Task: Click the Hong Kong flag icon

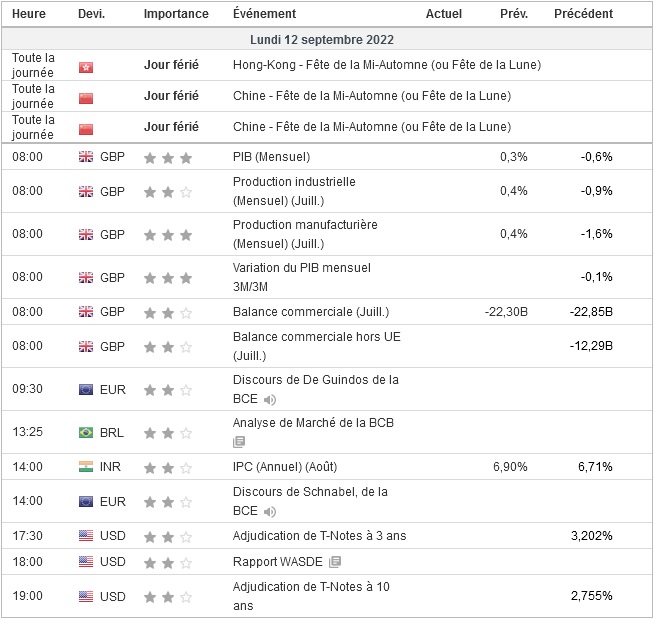Action: (x=85, y=66)
